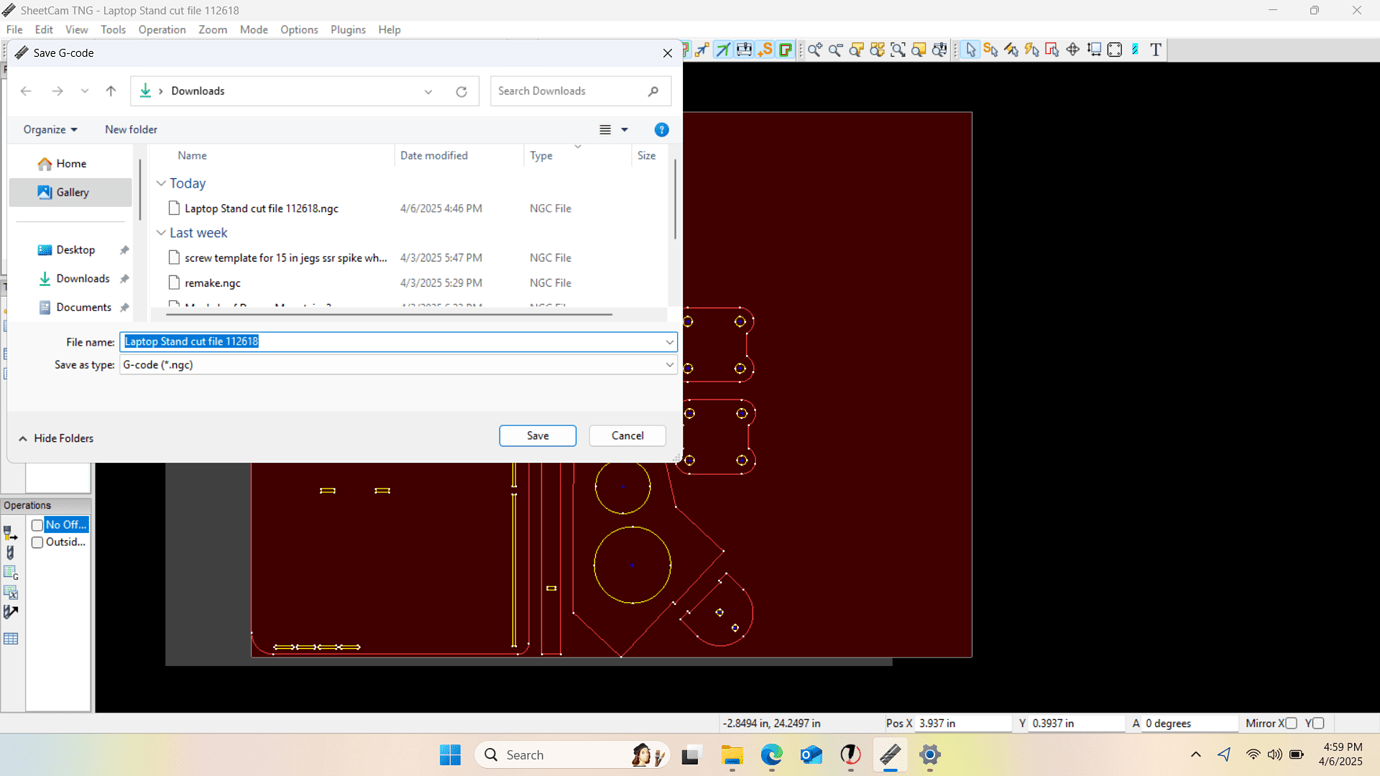The image size is (1380, 776).
Task: Open the blue help icon in dialog
Action: pos(661,130)
